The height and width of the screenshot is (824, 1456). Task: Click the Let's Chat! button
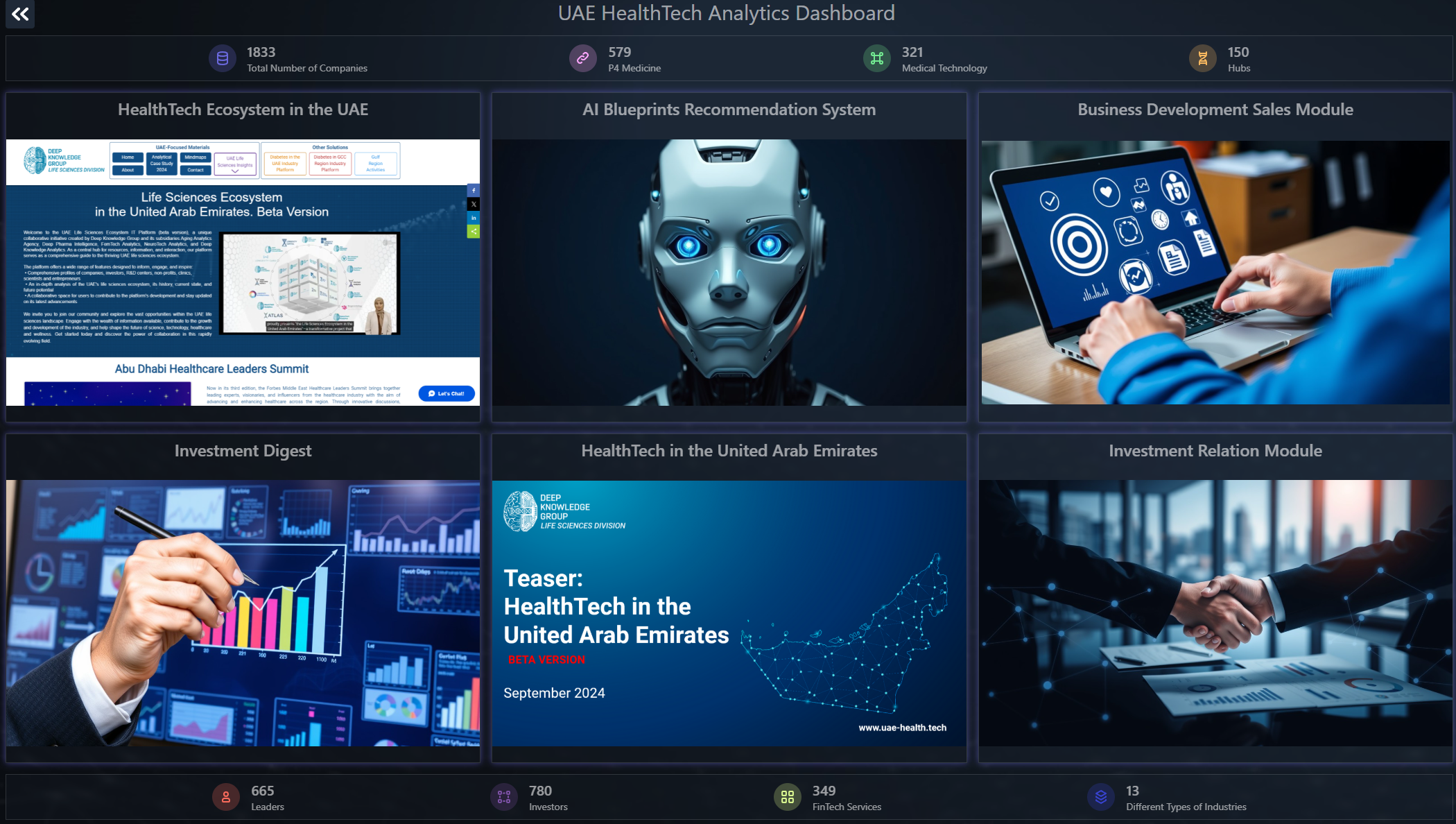click(x=447, y=393)
